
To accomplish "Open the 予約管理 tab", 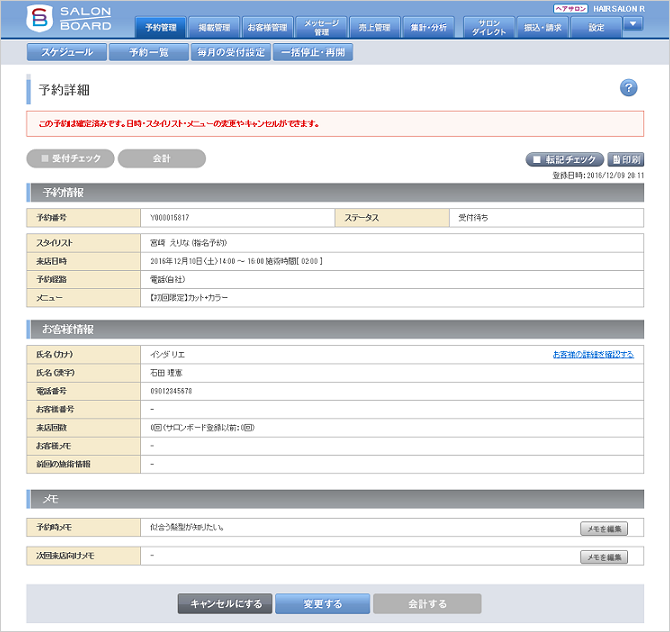I will (x=160, y=27).
